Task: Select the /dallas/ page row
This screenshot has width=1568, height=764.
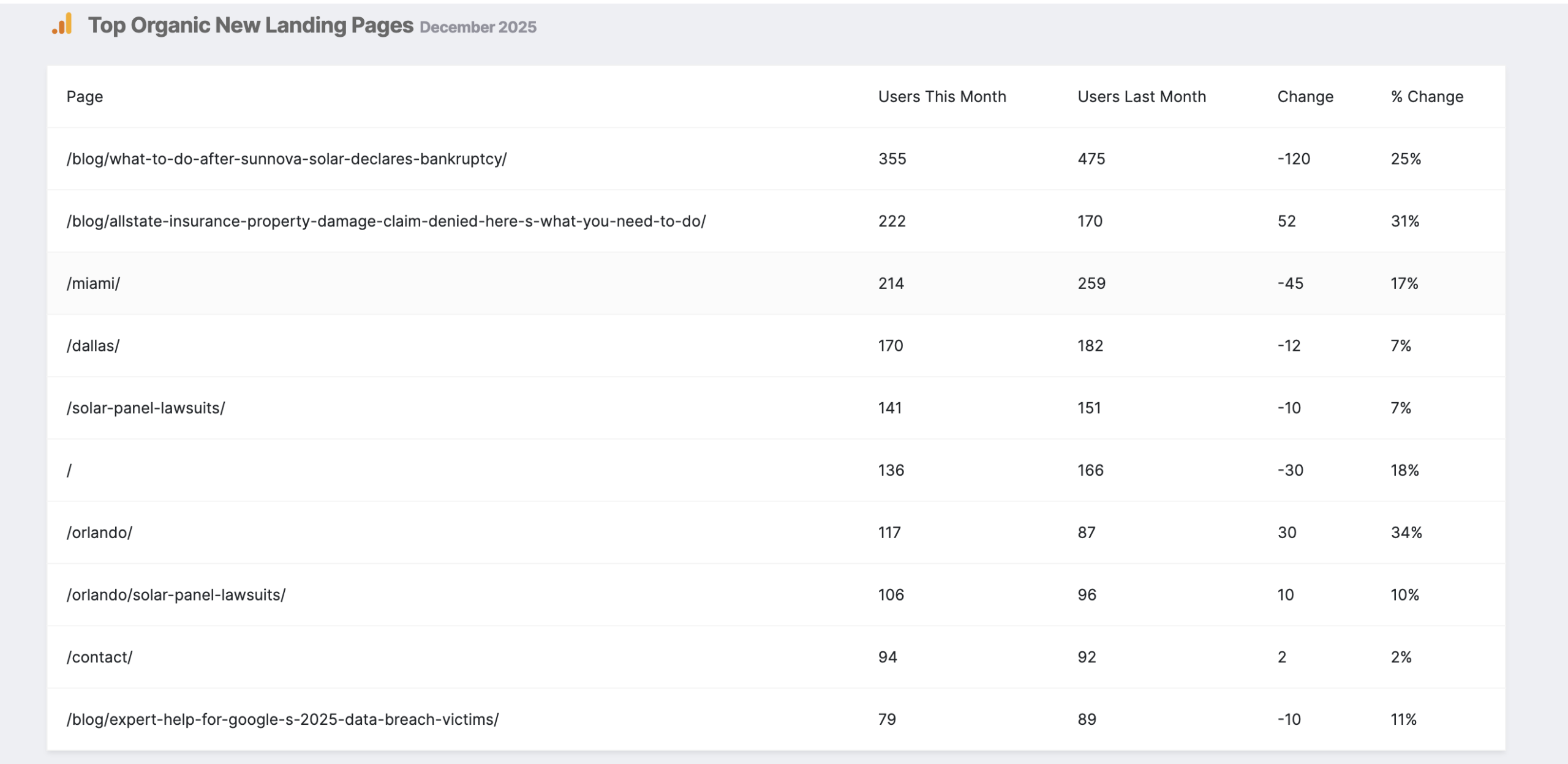Action: click(x=93, y=346)
